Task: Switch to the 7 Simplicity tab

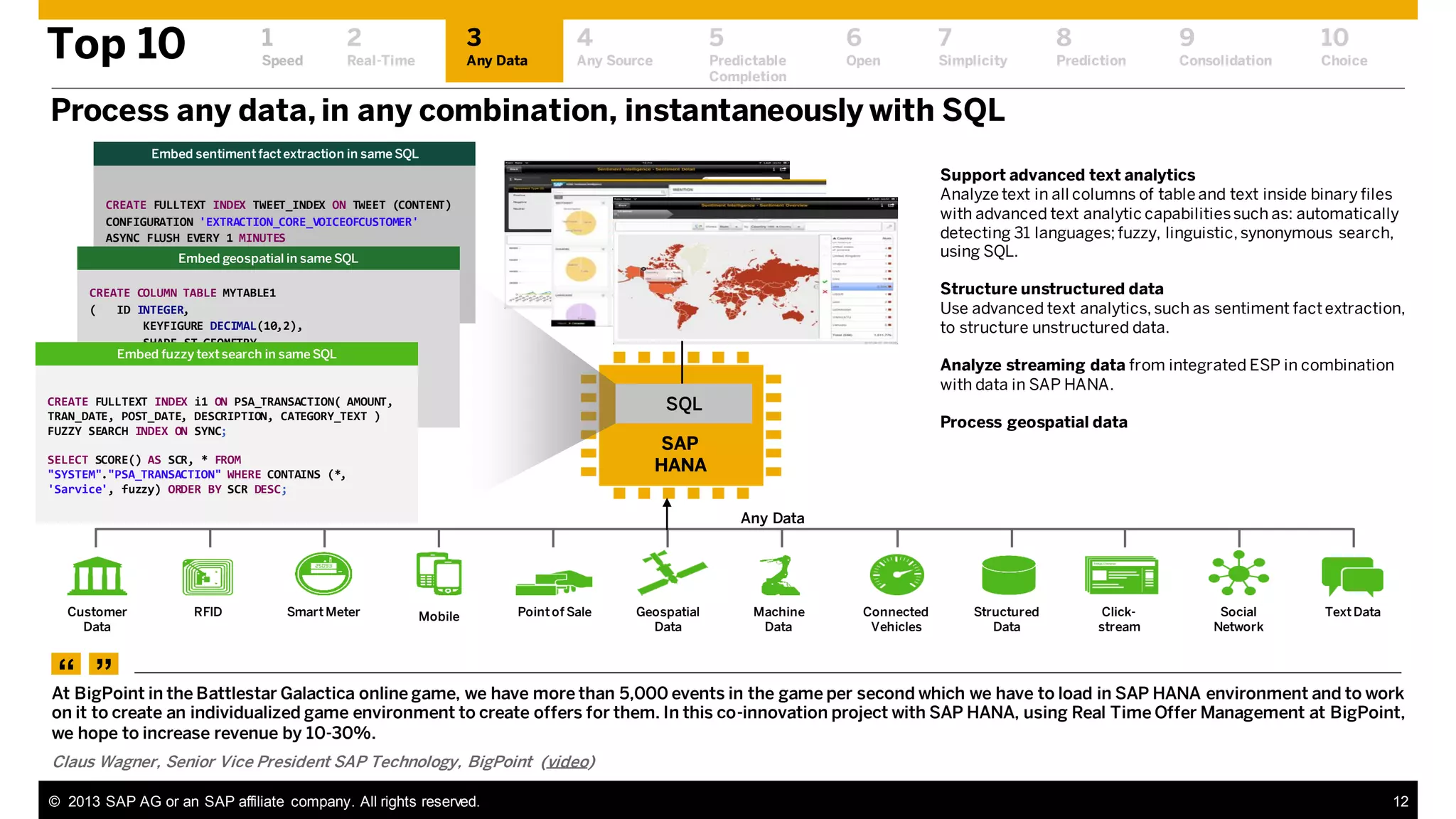Action: pyautogui.click(x=973, y=48)
